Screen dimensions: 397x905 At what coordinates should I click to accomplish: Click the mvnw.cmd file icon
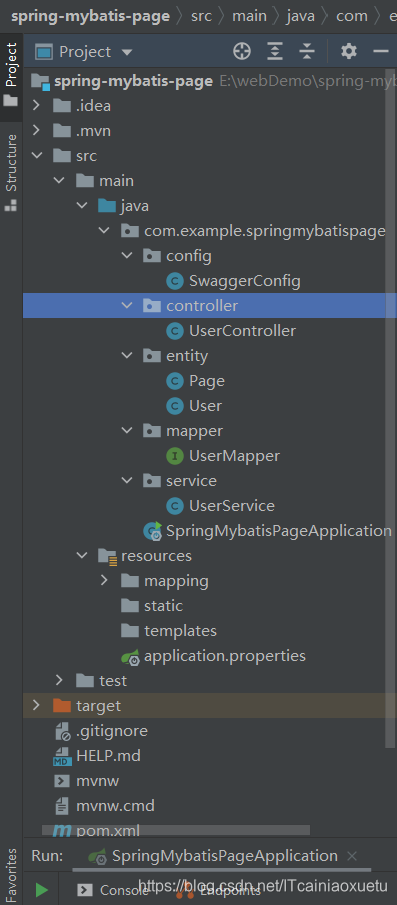click(x=62, y=806)
